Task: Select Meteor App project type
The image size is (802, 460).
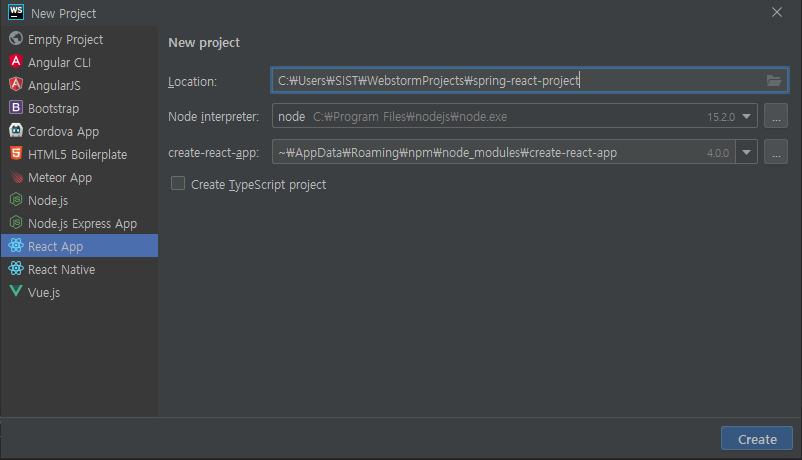Action: coord(79,178)
